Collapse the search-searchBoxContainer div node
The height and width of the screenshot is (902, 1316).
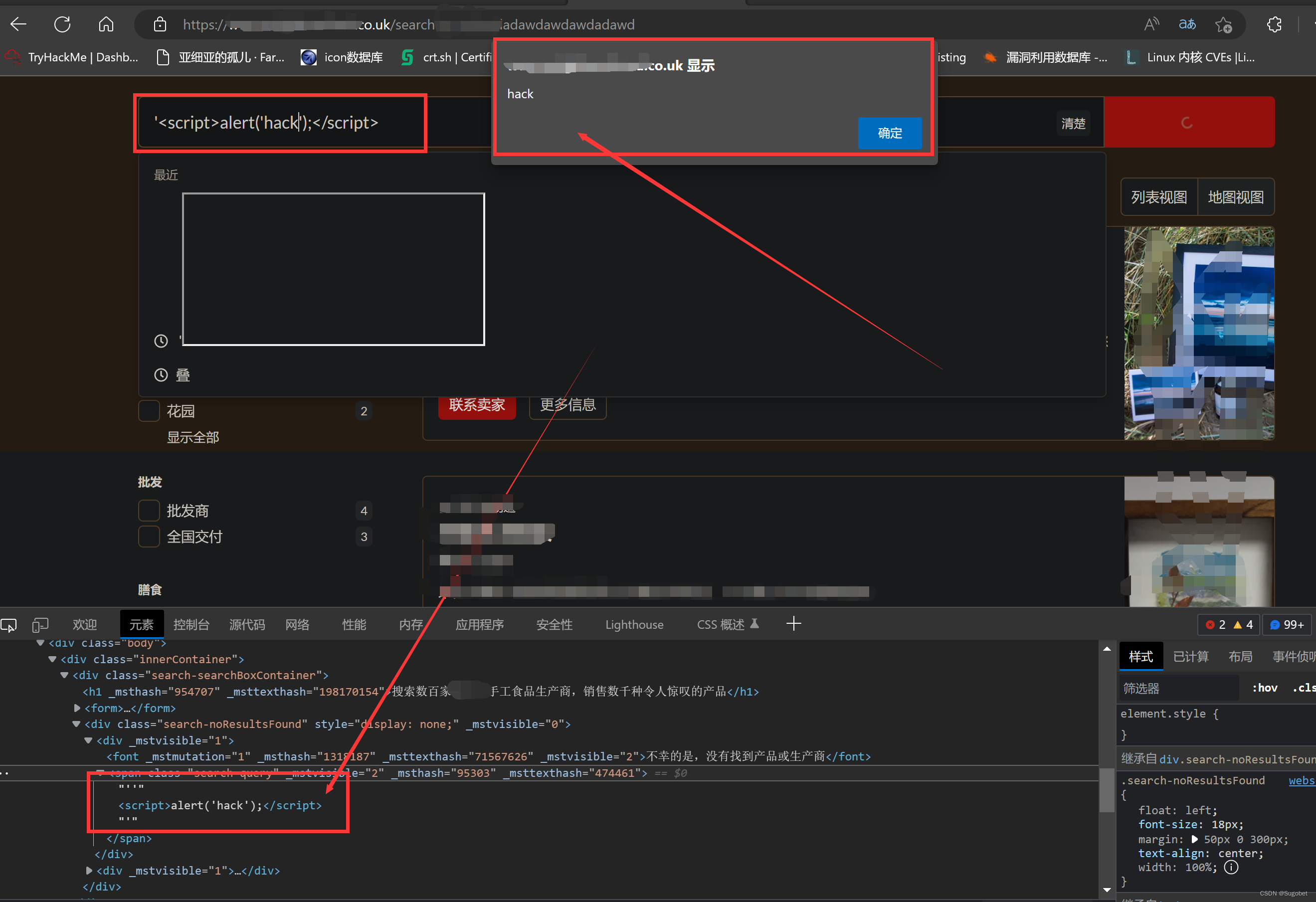(64, 676)
